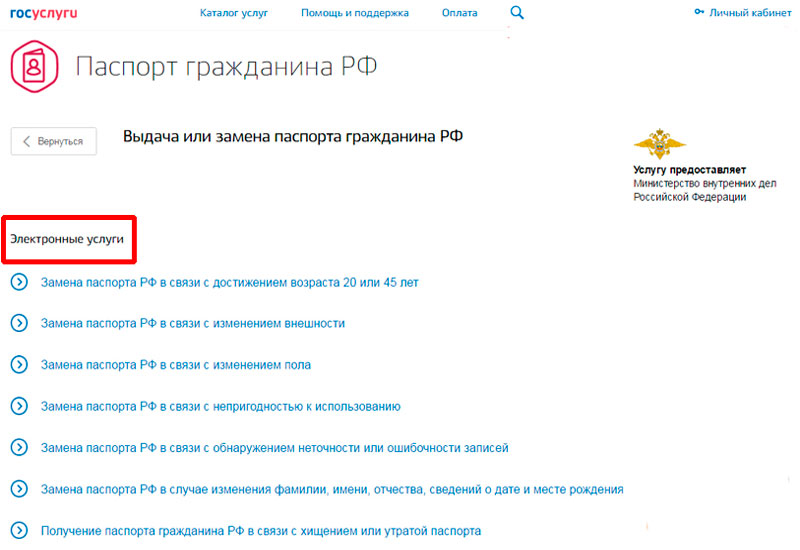Click the passport icon beside page title
Image resolution: width=800 pixels, height=550 pixels.
[x=35, y=67]
